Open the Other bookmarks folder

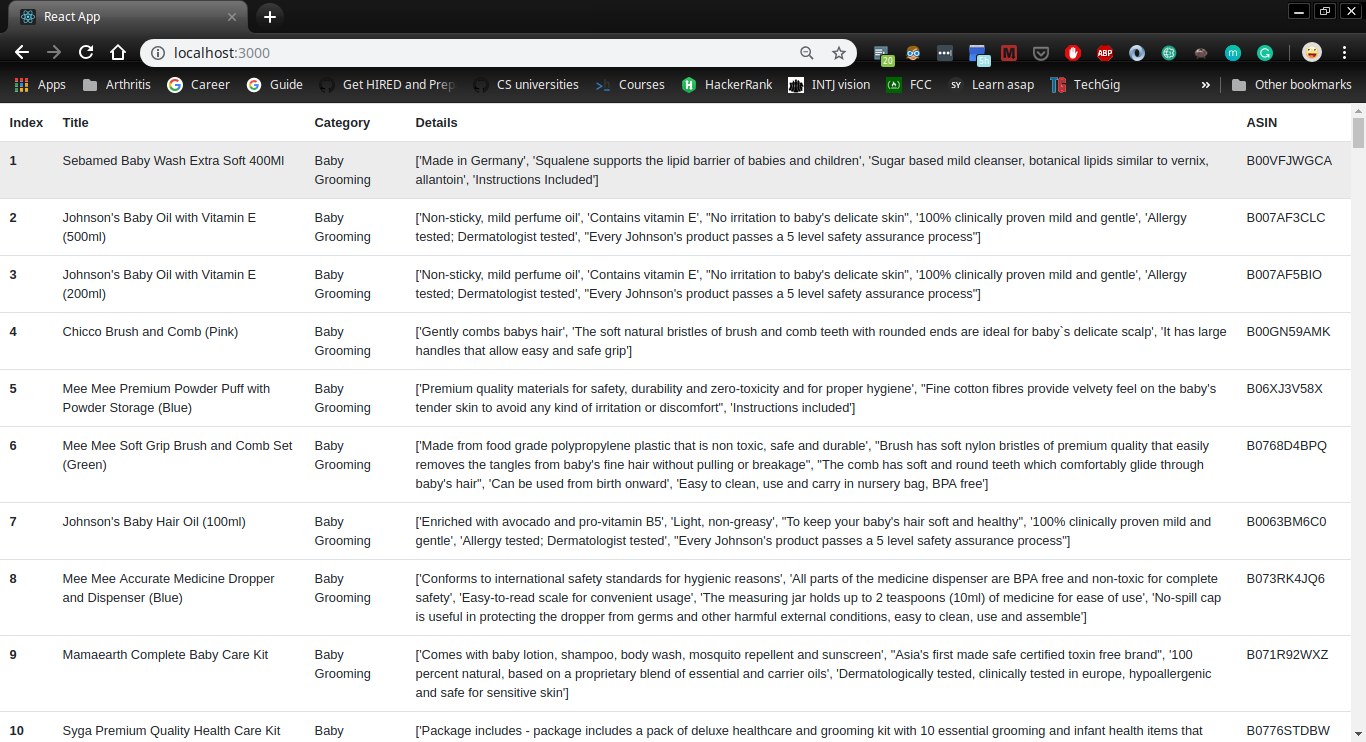[1291, 85]
